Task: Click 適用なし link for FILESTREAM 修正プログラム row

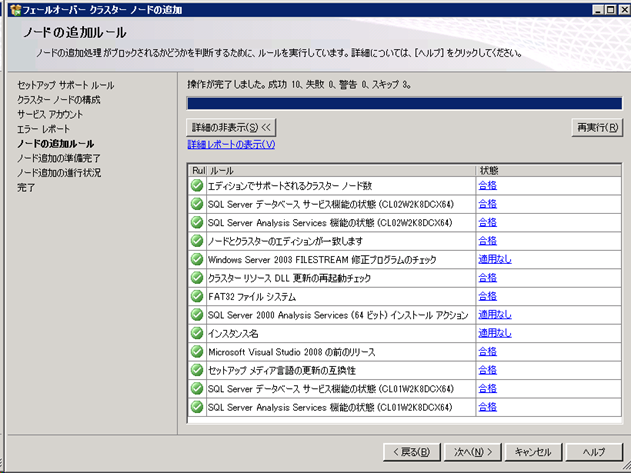Action: point(495,260)
